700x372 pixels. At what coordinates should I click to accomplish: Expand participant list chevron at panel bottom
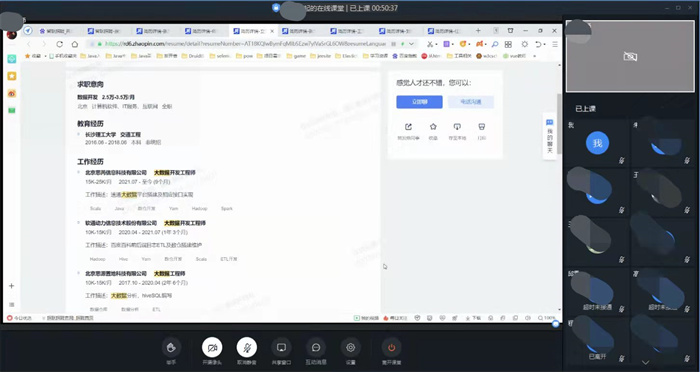click(x=646, y=362)
